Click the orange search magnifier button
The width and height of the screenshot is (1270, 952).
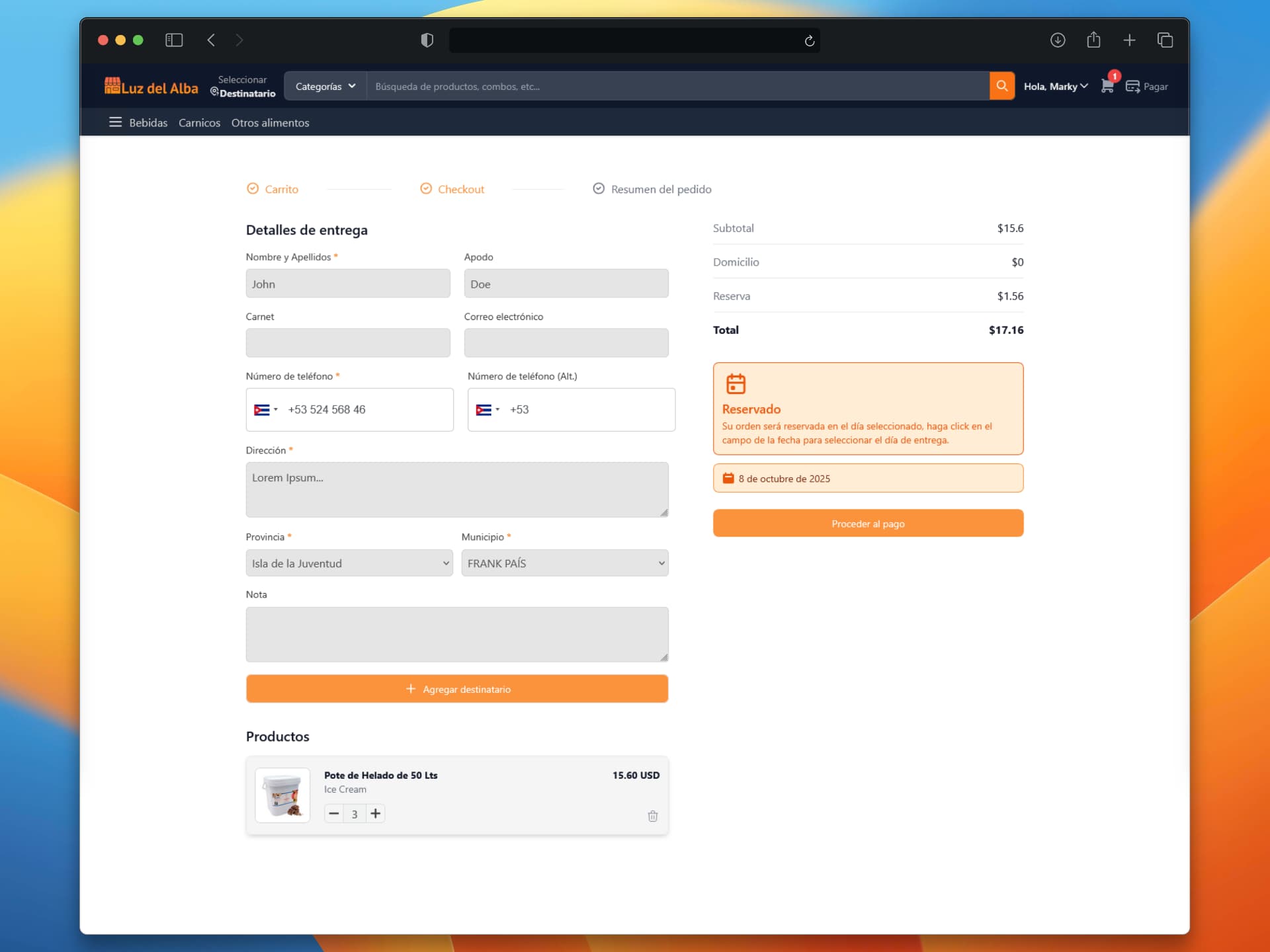coord(1001,86)
